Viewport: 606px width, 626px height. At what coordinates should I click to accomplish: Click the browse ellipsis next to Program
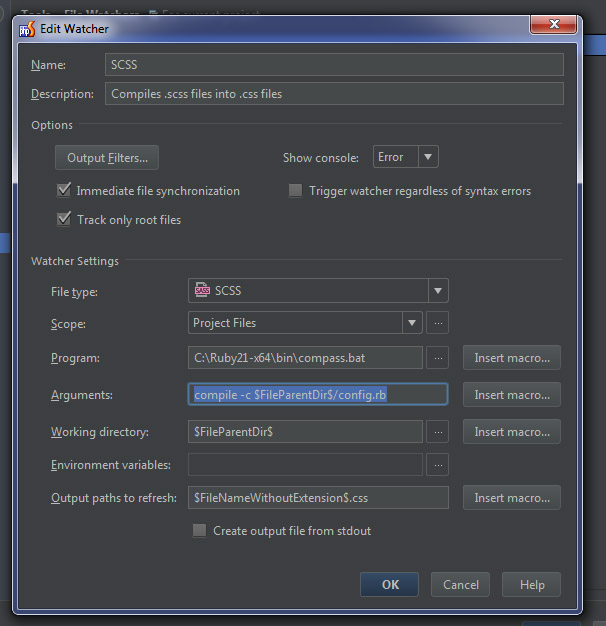point(438,358)
